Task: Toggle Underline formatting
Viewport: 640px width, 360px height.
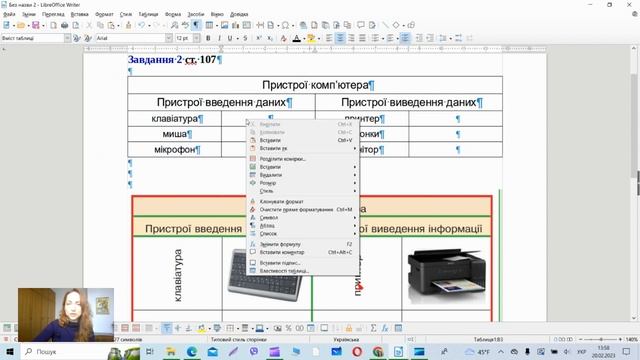Action: click(x=230, y=38)
